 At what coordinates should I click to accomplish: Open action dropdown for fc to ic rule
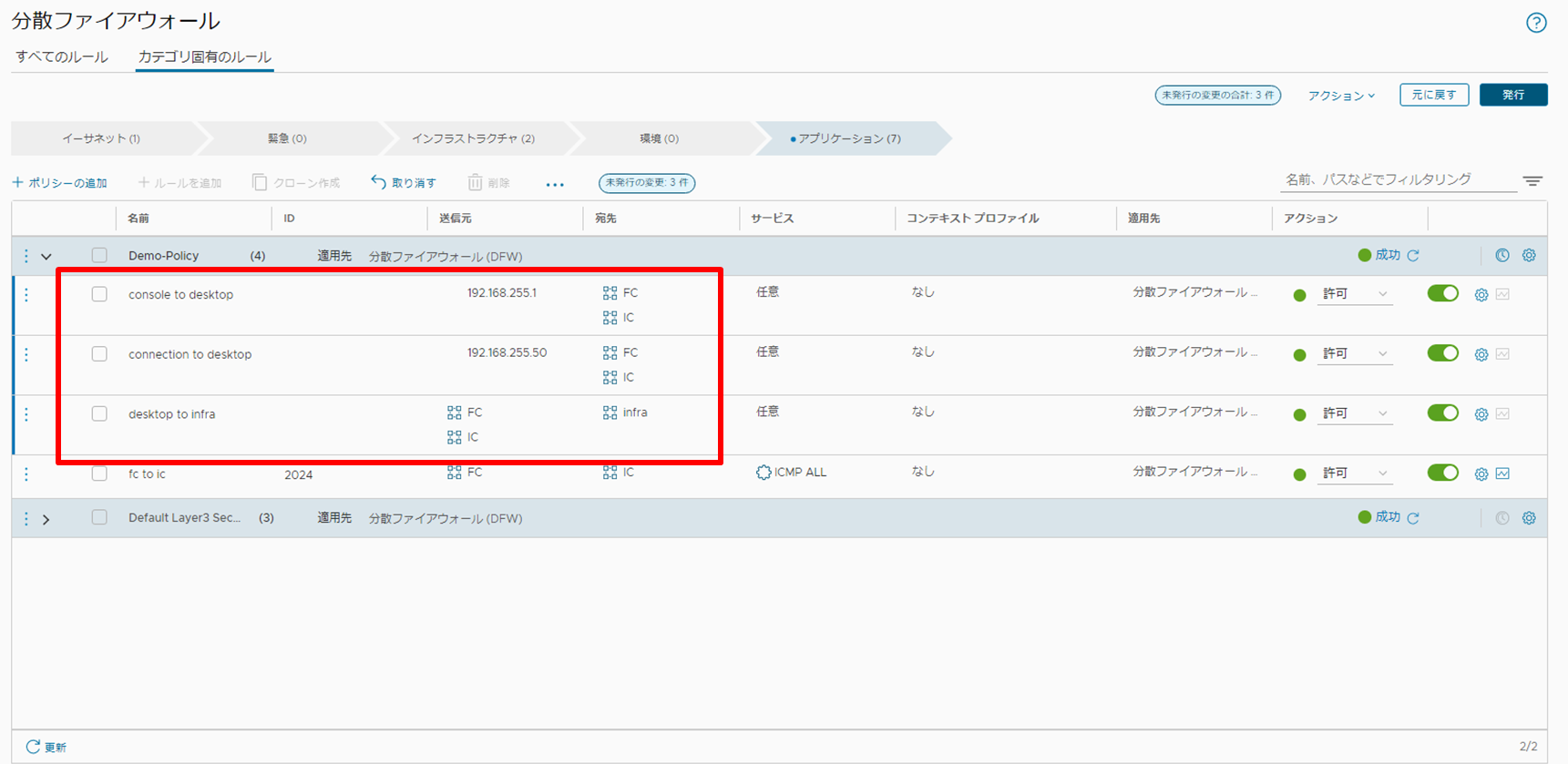click(x=1355, y=474)
